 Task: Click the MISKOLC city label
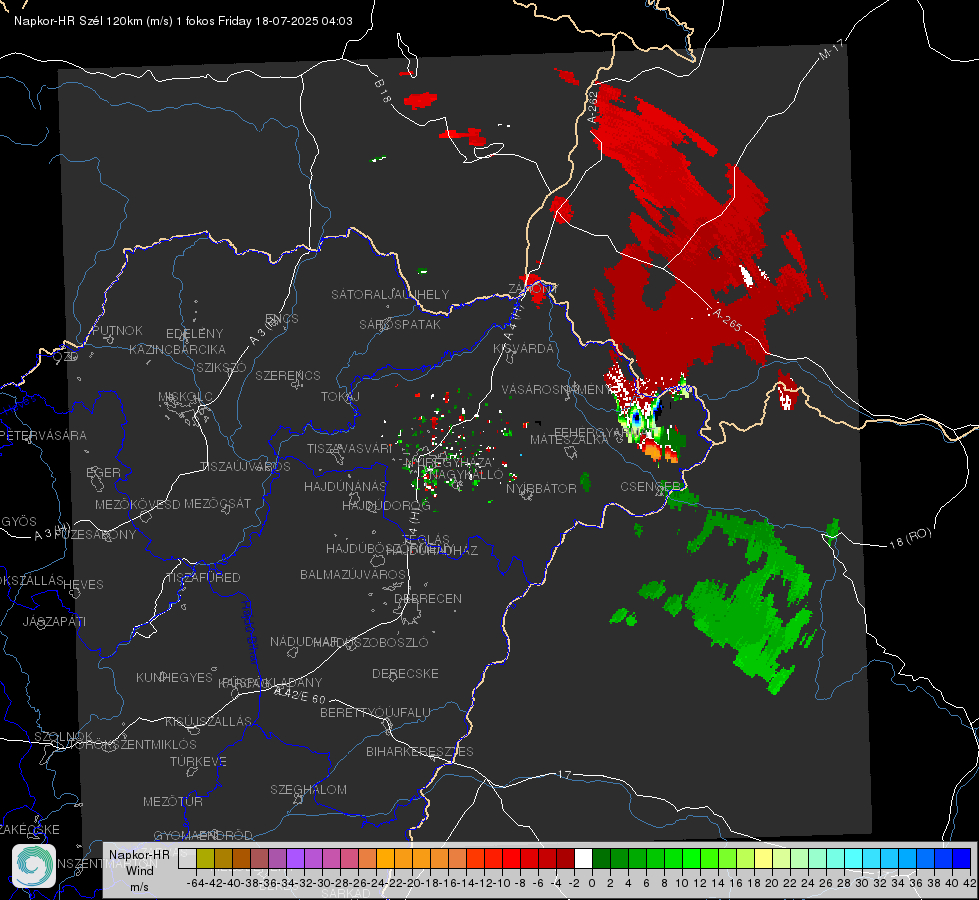click(x=185, y=397)
